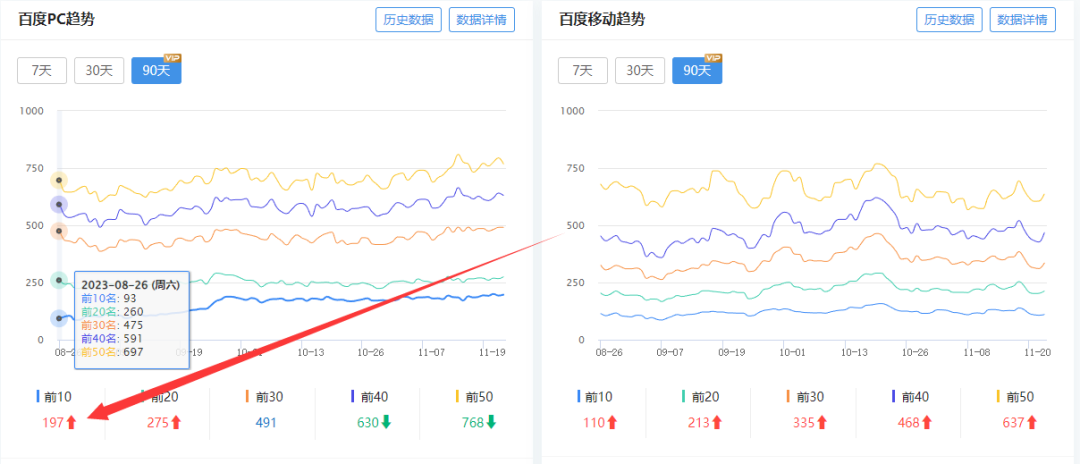Toggle 前20 series in mobile legend
This screenshot has width=1080, height=464.
(x=698, y=397)
